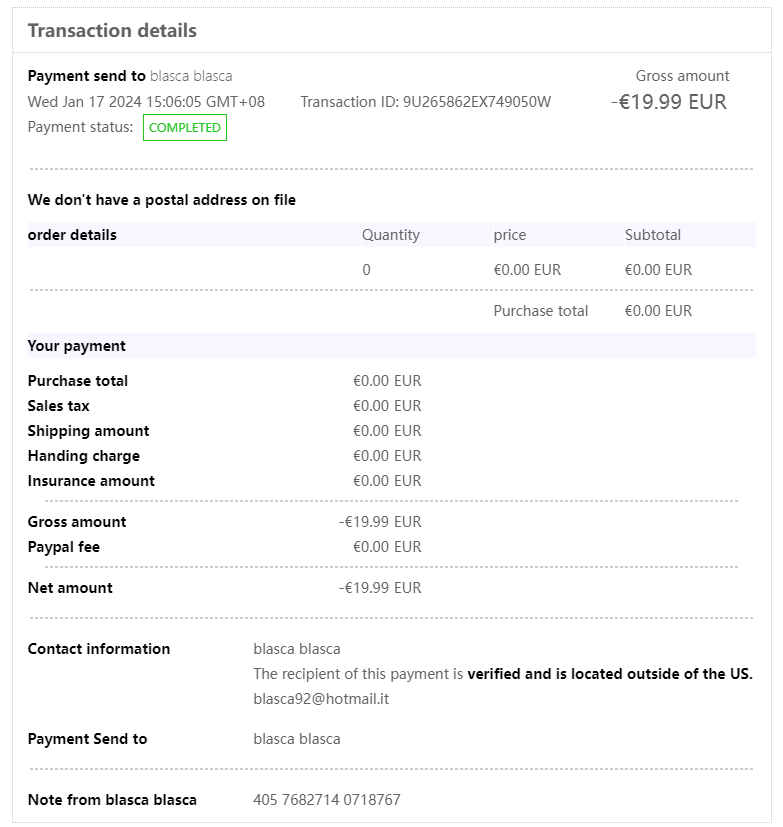Click the Net amount value -€19.99 EUR
The image size is (783, 827).
pos(380,588)
